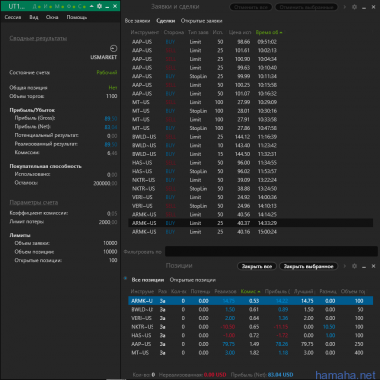Viewport: 380px width, 380px height.
Task: Select the AAP~US row in positions table
Action: pos(250,344)
